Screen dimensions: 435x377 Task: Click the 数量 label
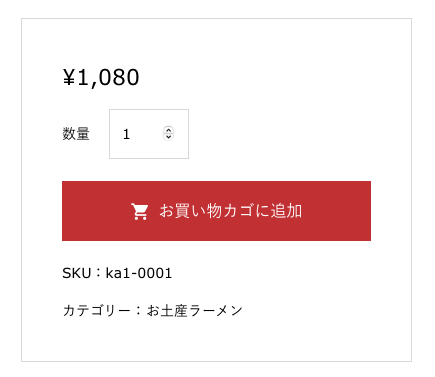coord(76,134)
